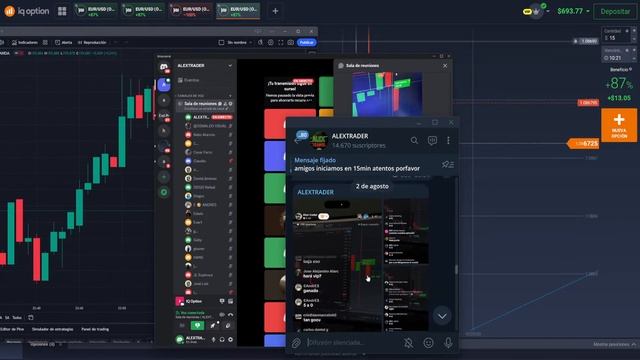This screenshot has width=640, height=360.
Task: Open Discord user settings gear
Action: 231,339
